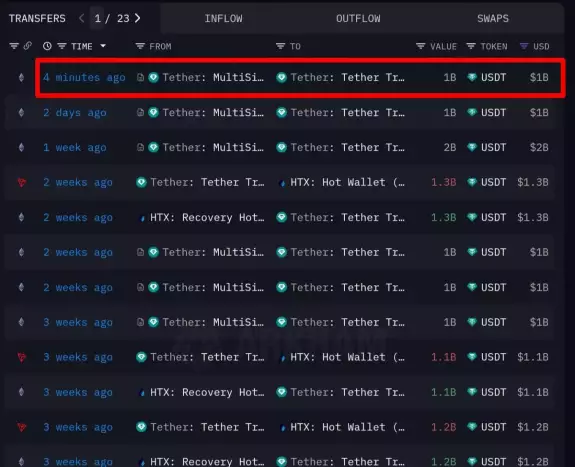Open the '4 minutes ago' transaction link
575x467 pixels.
[84, 77]
